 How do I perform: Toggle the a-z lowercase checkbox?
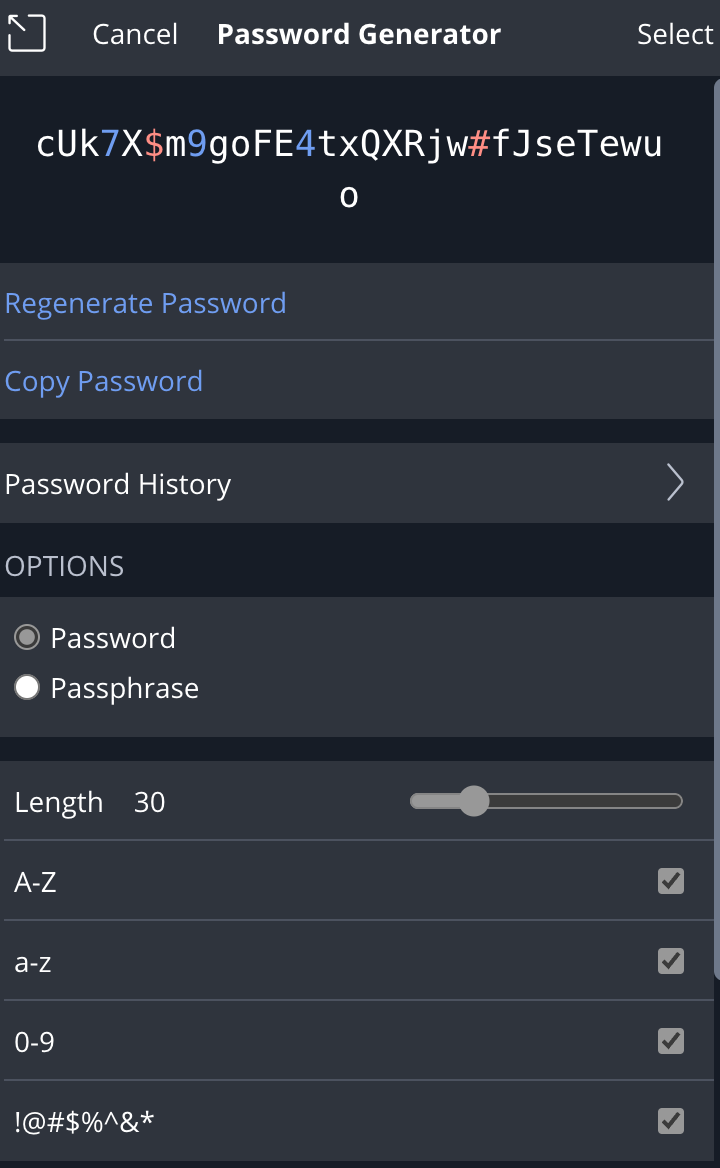pos(671,961)
